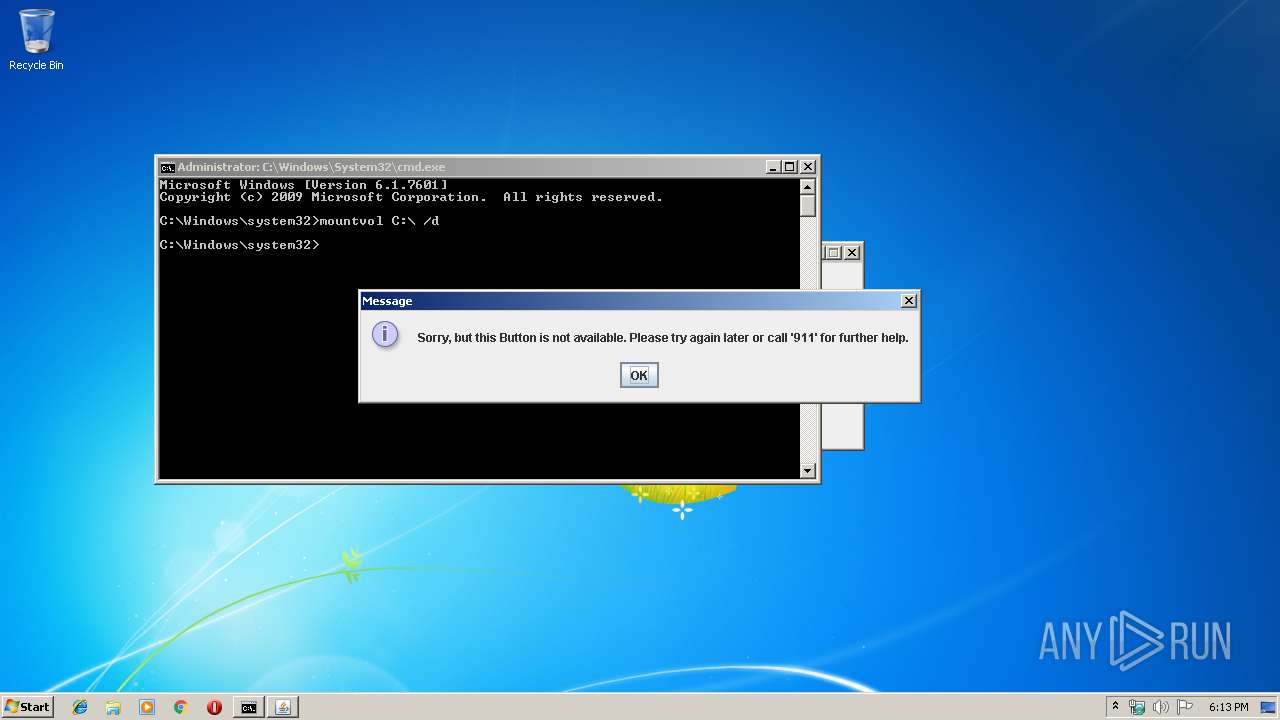
Task: Close the Message dialog with X
Action: (x=908, y=301)
